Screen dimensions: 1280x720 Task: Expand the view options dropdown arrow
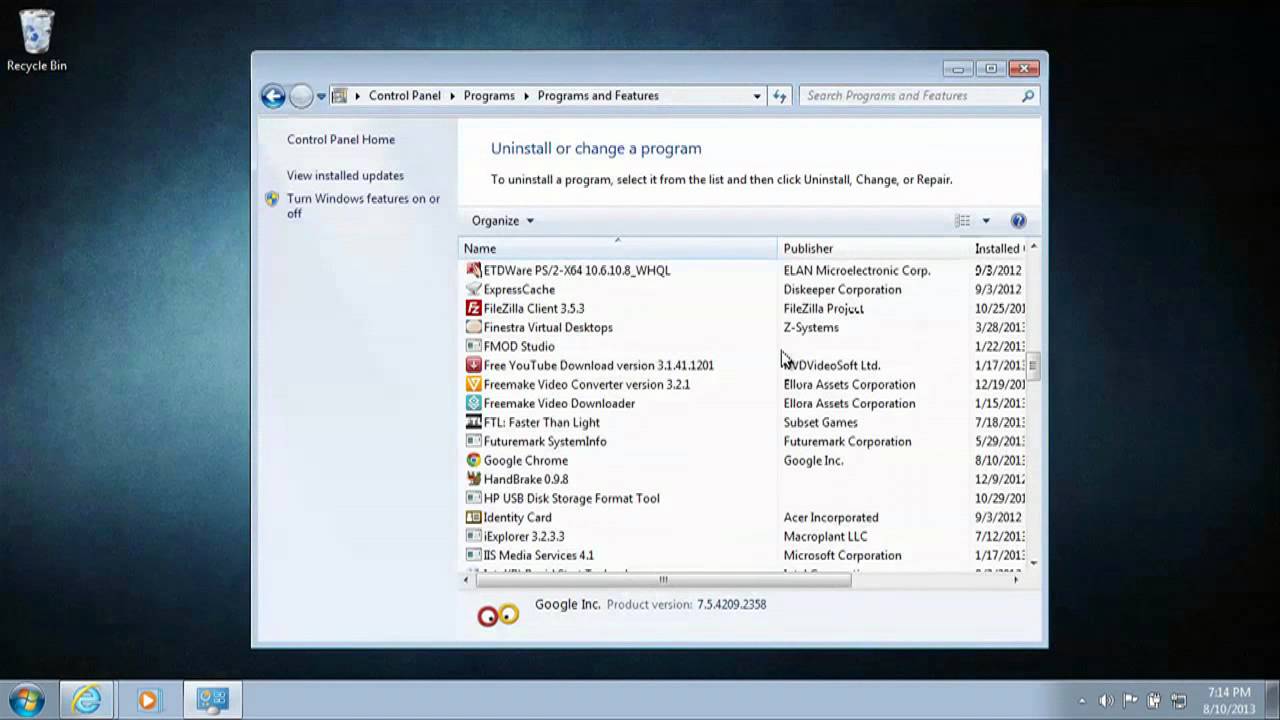click(985, 221)
